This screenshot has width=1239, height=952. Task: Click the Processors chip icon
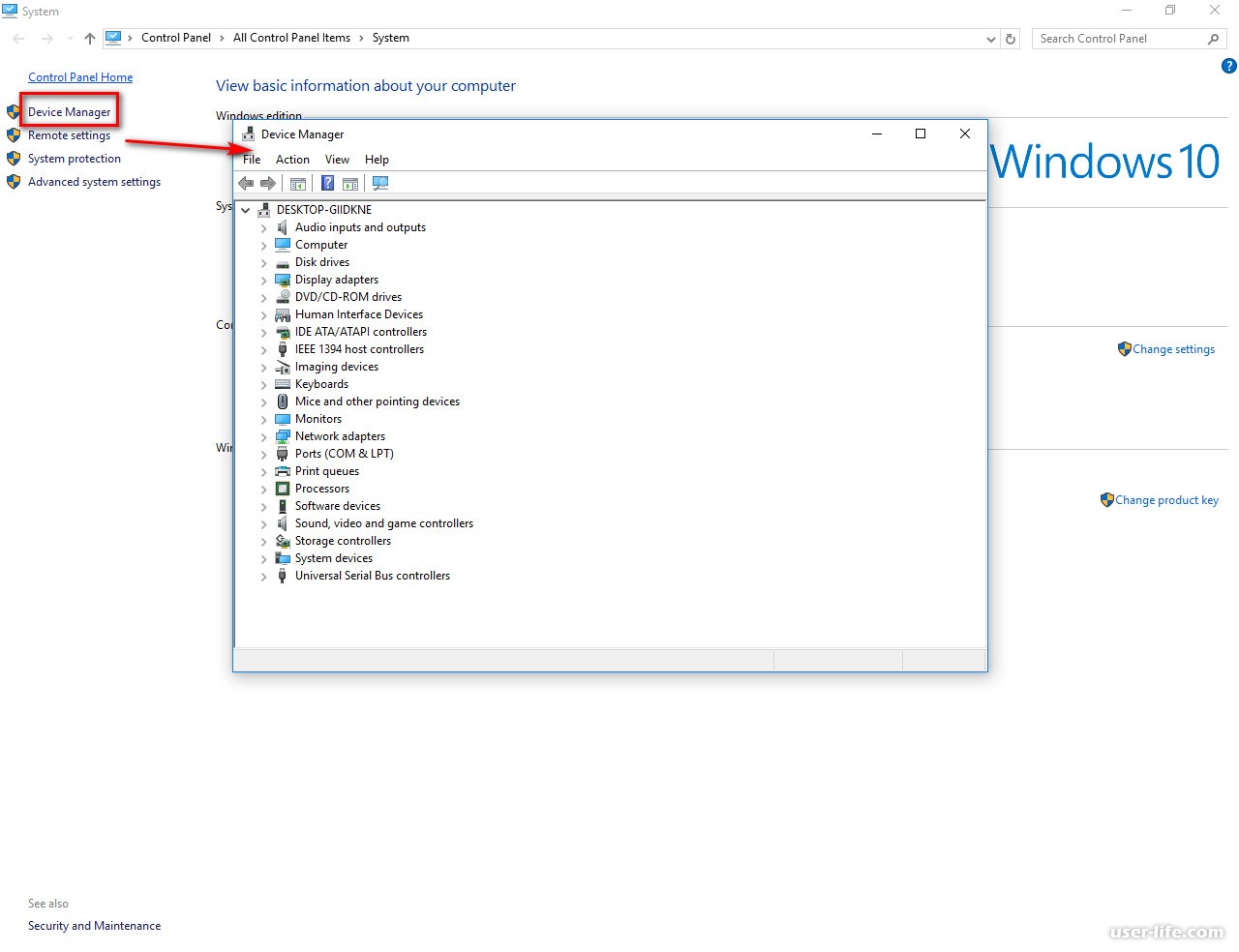click(283, 489)
